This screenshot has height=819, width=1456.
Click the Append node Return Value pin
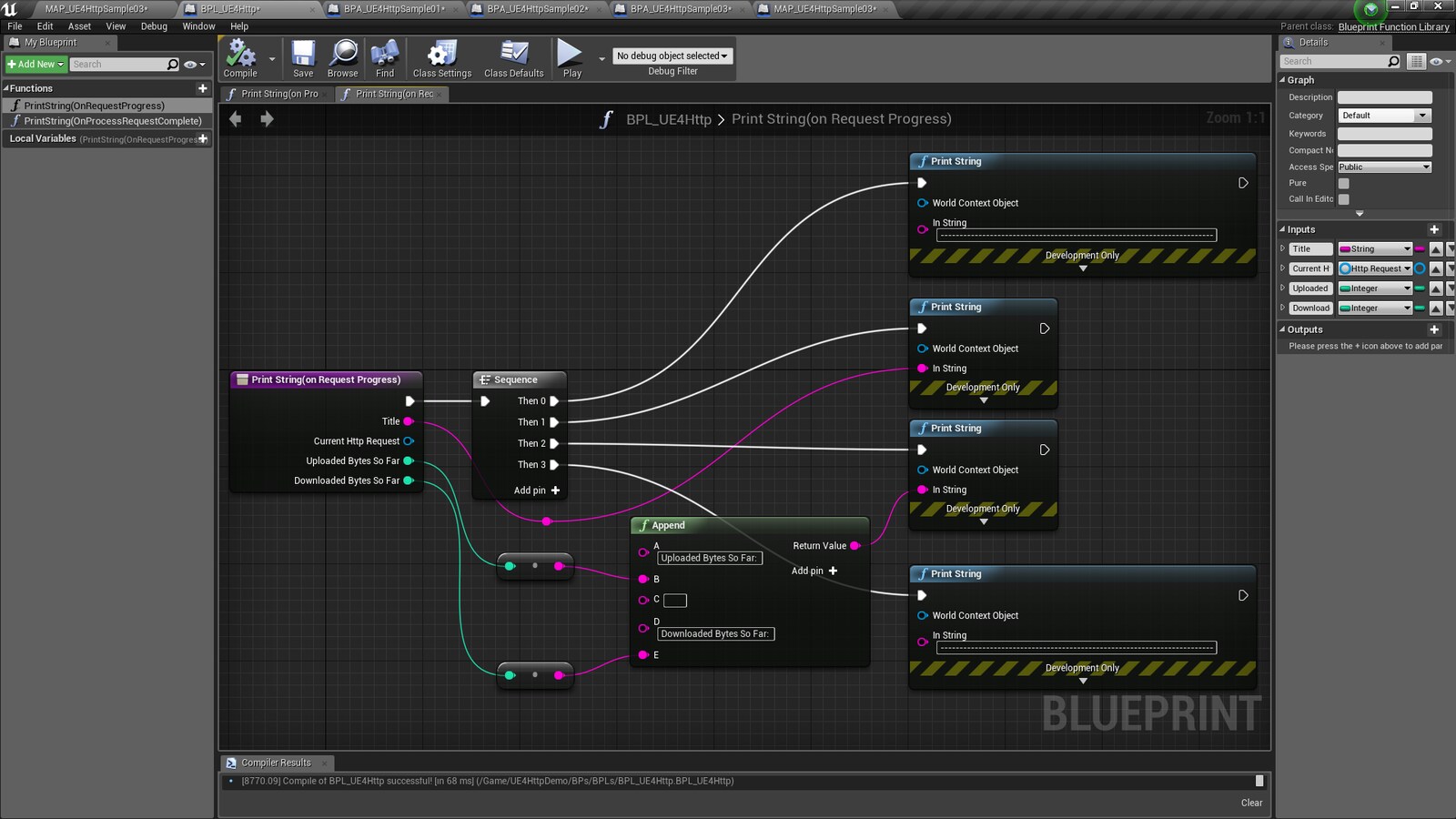point(854,546)
